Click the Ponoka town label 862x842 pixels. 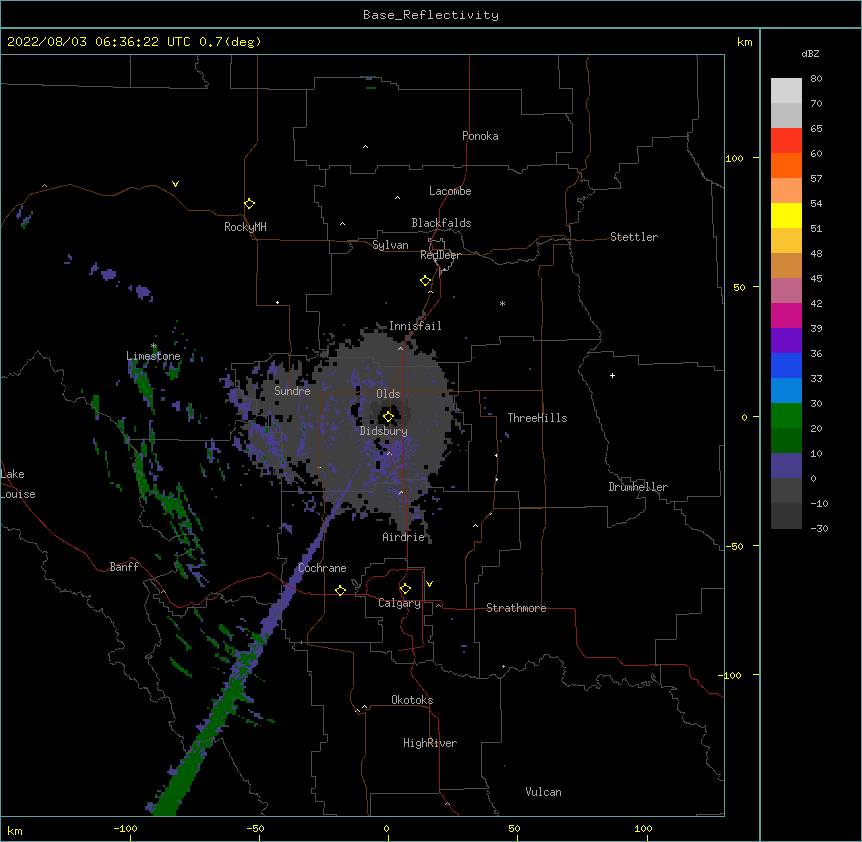pyautogui.click(x=480, y=136)
